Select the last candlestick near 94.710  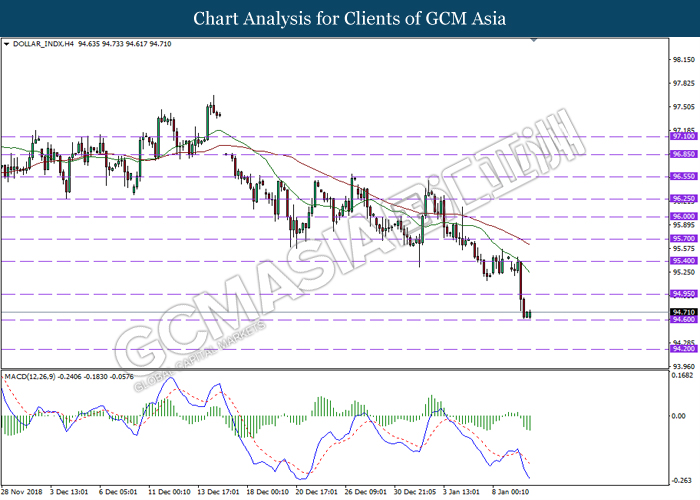pos(529,314)
